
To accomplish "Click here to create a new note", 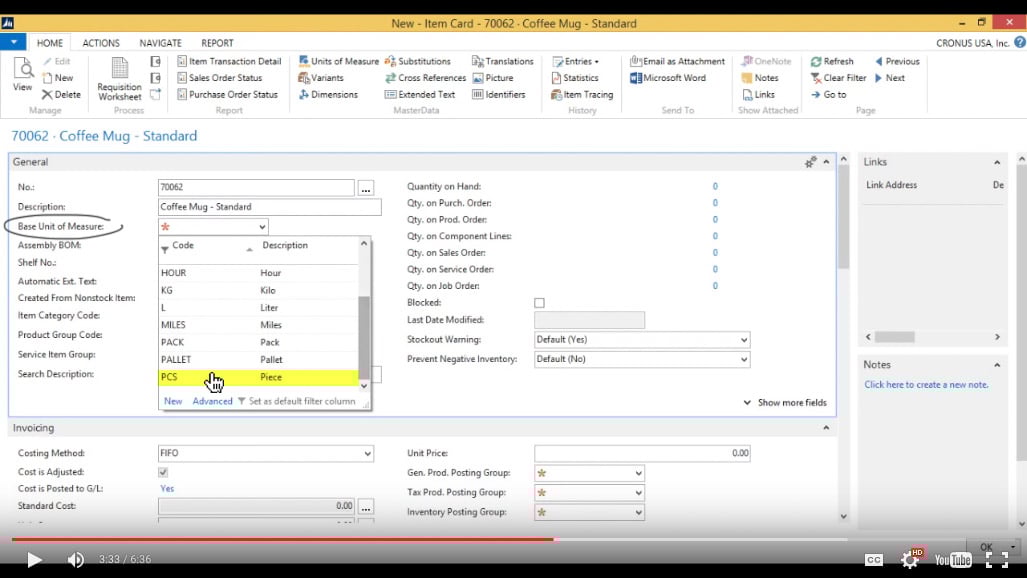I will click(929, 384).
